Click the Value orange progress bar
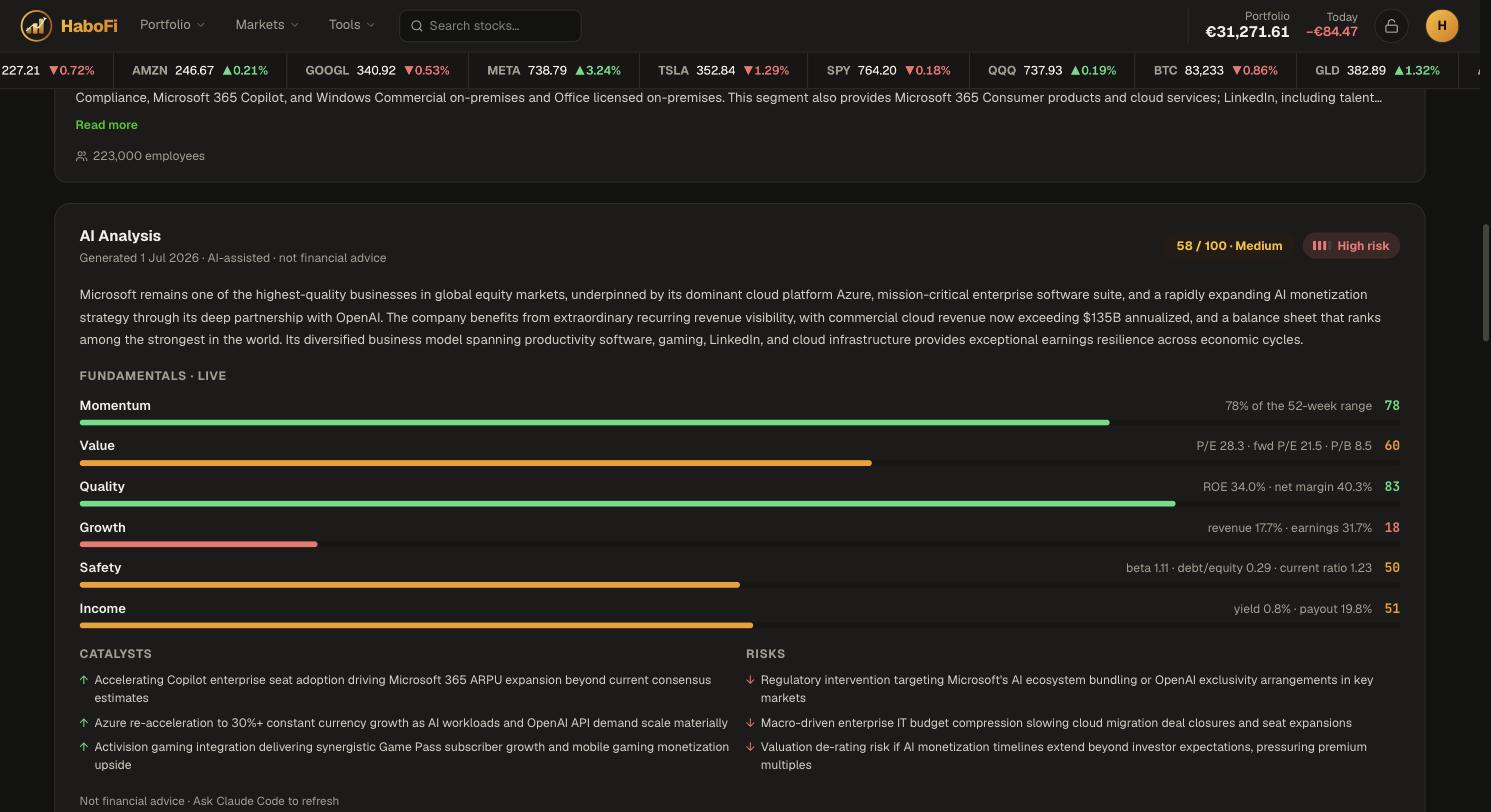1491x812 pixels. [x=475, y=463]
